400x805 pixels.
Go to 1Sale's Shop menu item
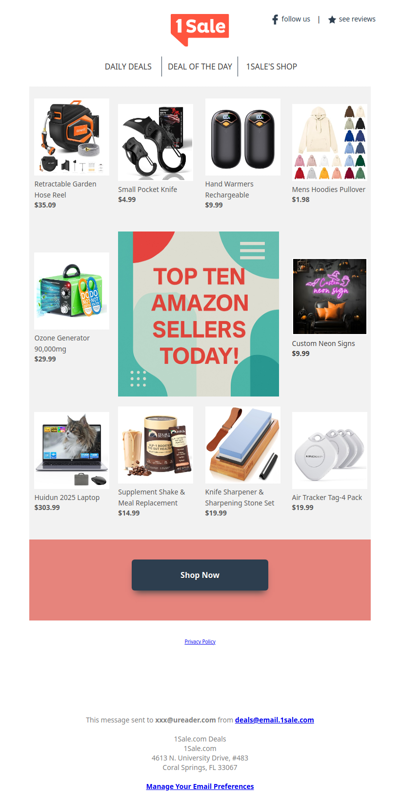click(x=272, y=67)
